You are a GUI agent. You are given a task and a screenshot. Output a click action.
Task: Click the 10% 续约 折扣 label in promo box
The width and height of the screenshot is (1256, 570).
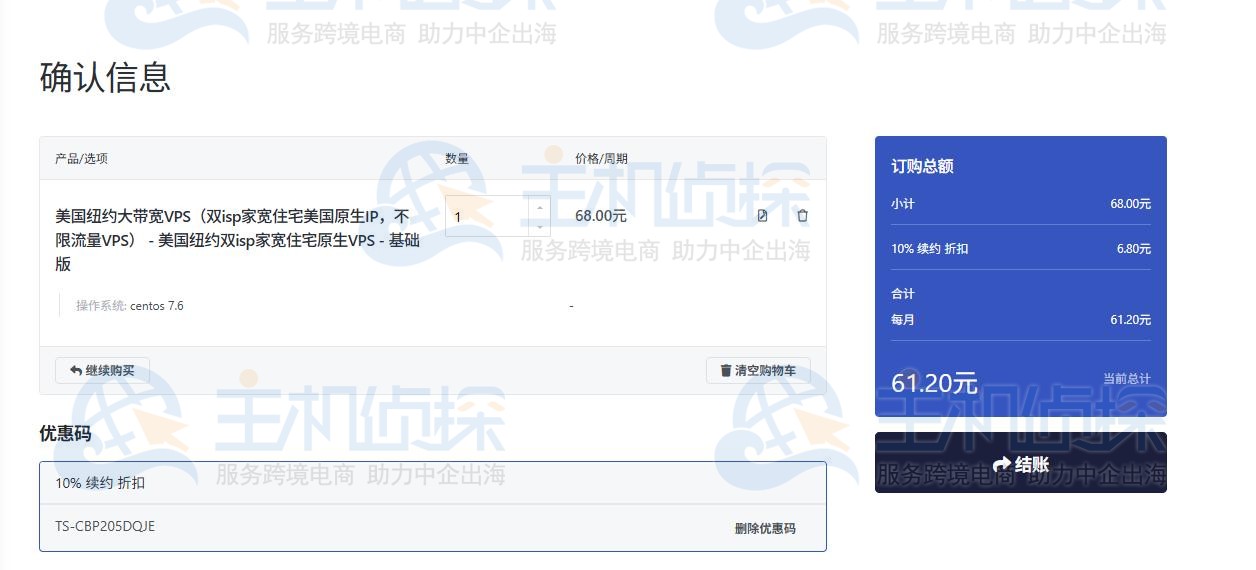[x=100, y=483]
